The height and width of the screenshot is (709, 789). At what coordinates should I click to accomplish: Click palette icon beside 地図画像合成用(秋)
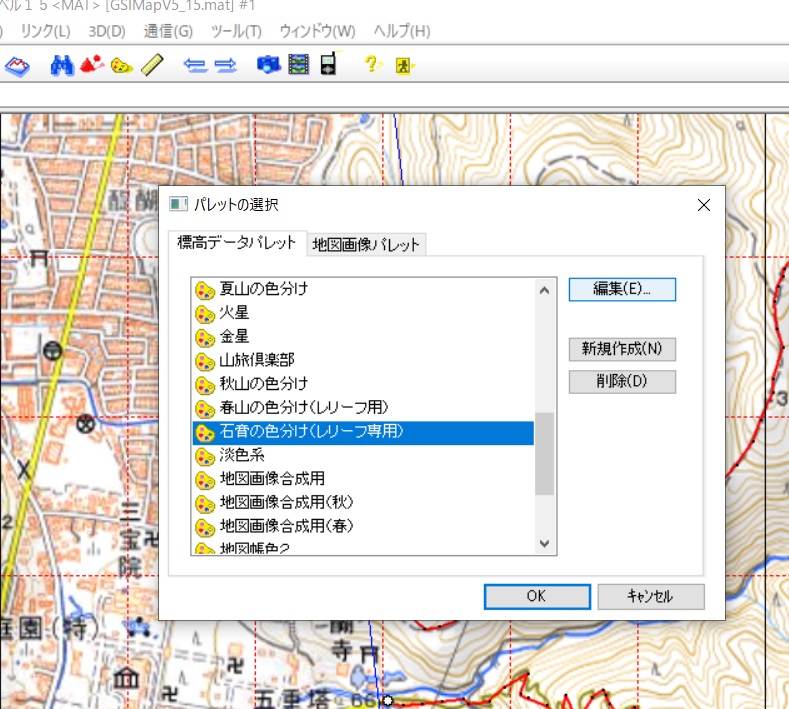205,504
